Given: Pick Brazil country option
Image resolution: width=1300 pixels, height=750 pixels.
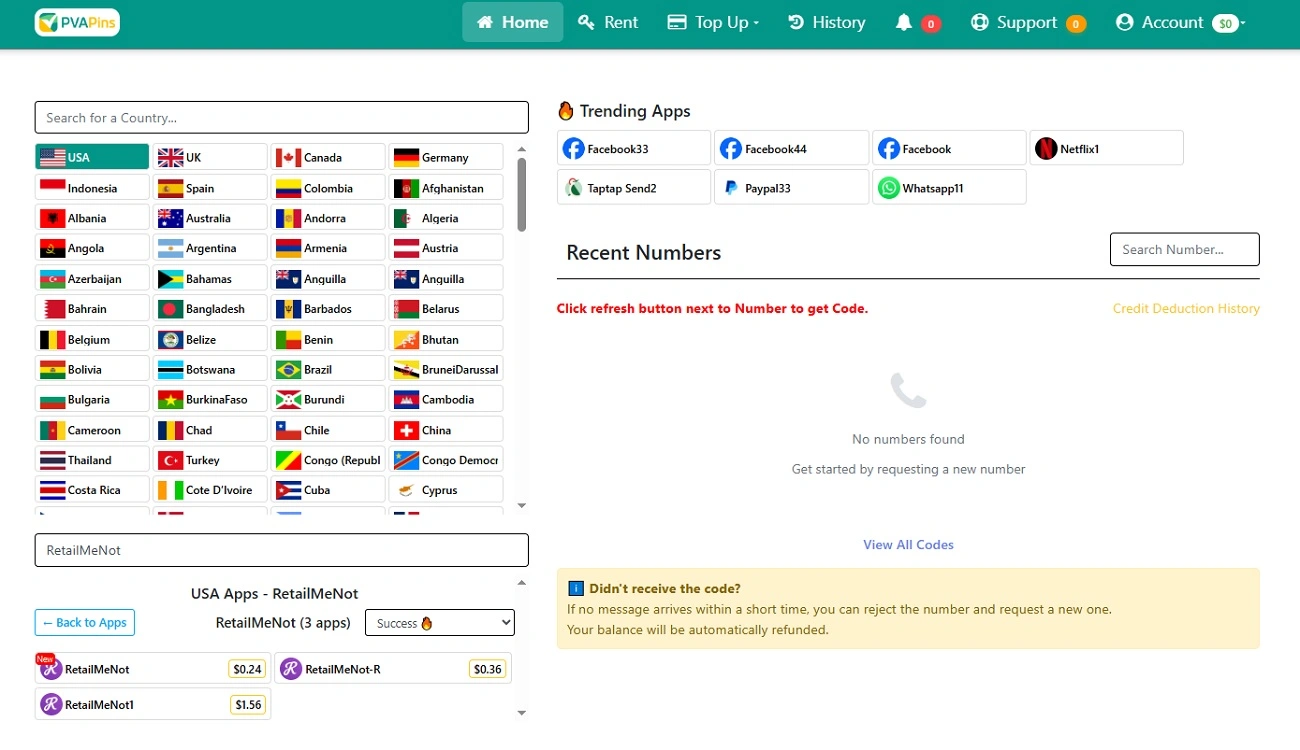Looking at the screenshot, I should (x=328, y=369).
